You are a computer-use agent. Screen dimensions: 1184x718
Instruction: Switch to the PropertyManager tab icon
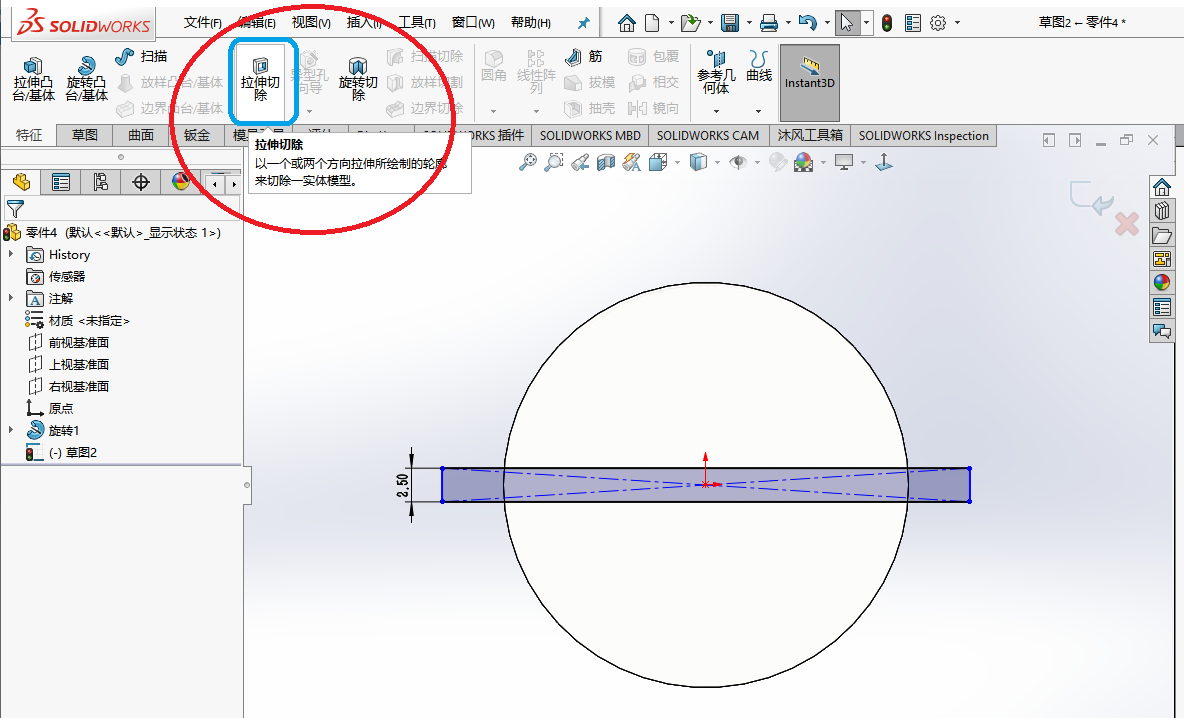coord(60,182)
